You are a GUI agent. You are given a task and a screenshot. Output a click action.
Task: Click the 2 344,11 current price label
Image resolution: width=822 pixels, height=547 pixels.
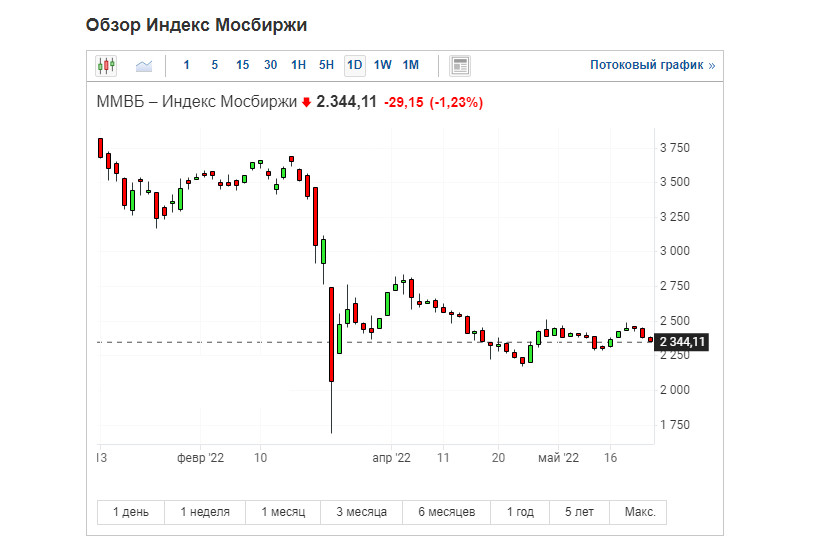(682, 342)
